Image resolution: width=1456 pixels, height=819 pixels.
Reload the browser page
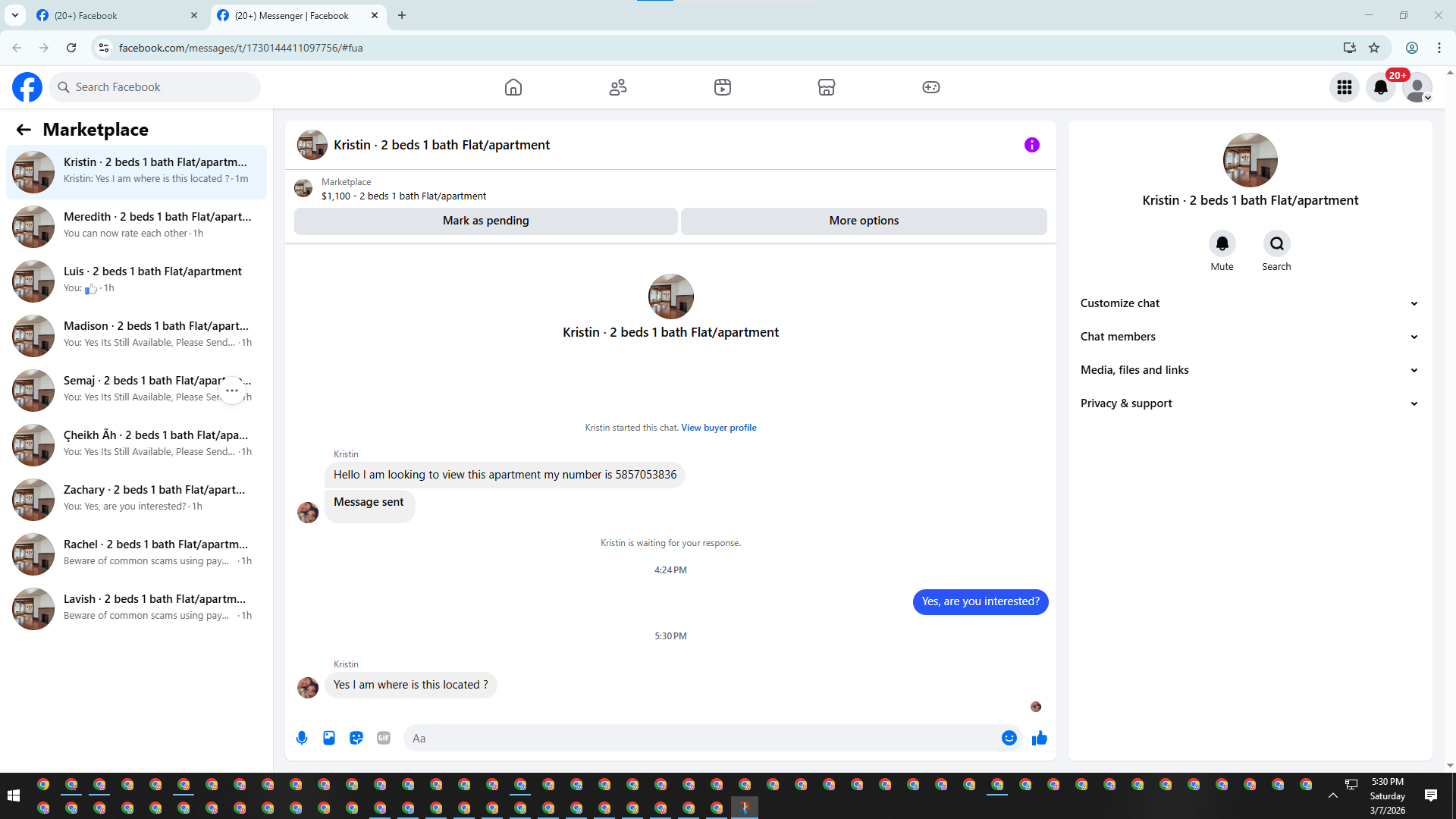click(71, 48)
